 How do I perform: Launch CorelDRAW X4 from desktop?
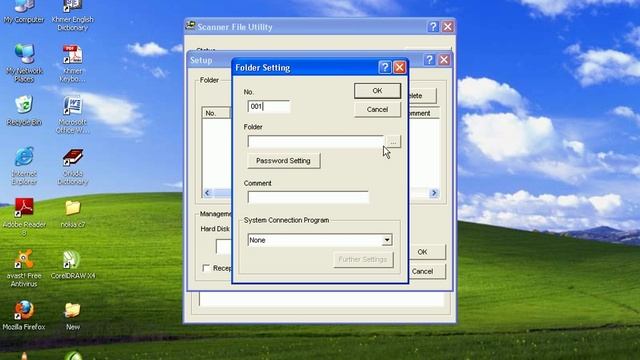coord(73,264)
